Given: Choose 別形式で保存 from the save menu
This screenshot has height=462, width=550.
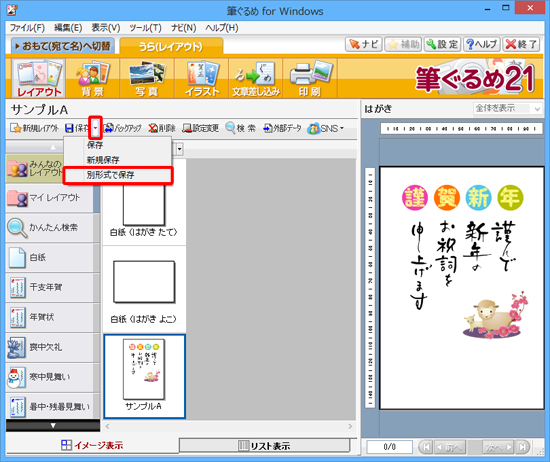Looking at the screenshot, I should tap(118, 175).
